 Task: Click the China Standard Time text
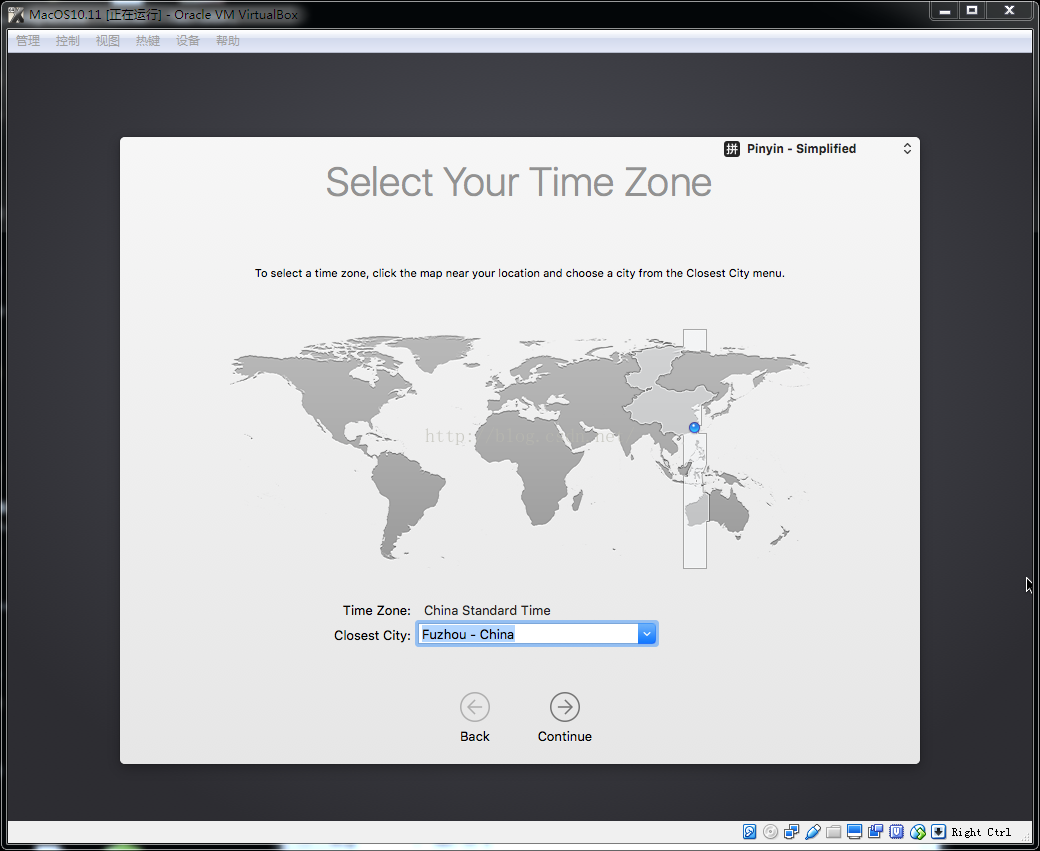point(487,610)
